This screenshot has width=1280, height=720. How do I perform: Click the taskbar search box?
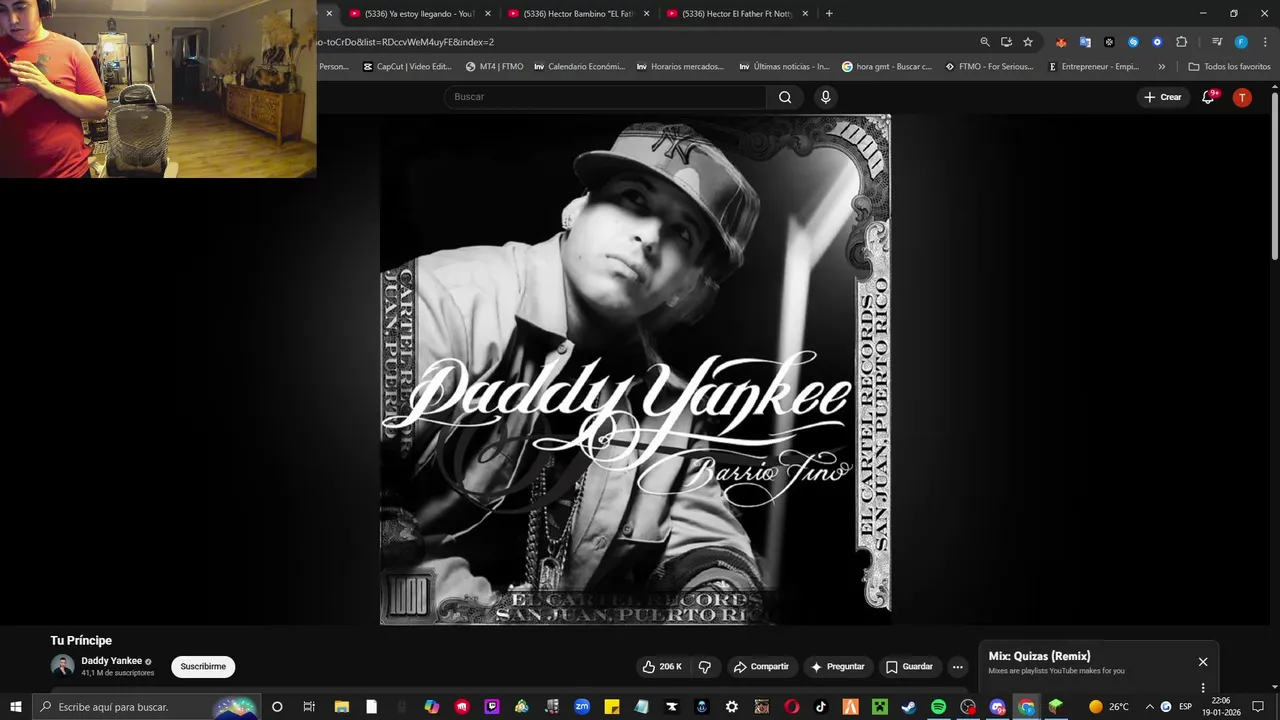pos(147,707)
